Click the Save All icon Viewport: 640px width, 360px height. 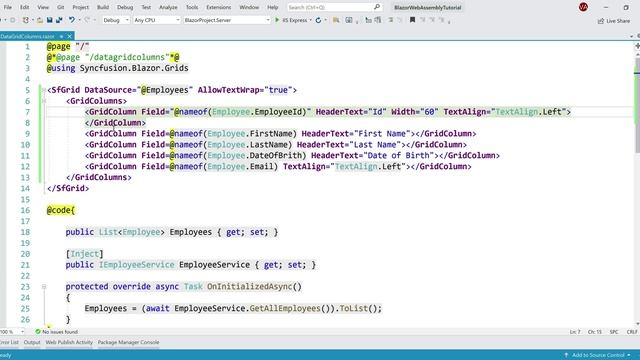pos(59,20)
